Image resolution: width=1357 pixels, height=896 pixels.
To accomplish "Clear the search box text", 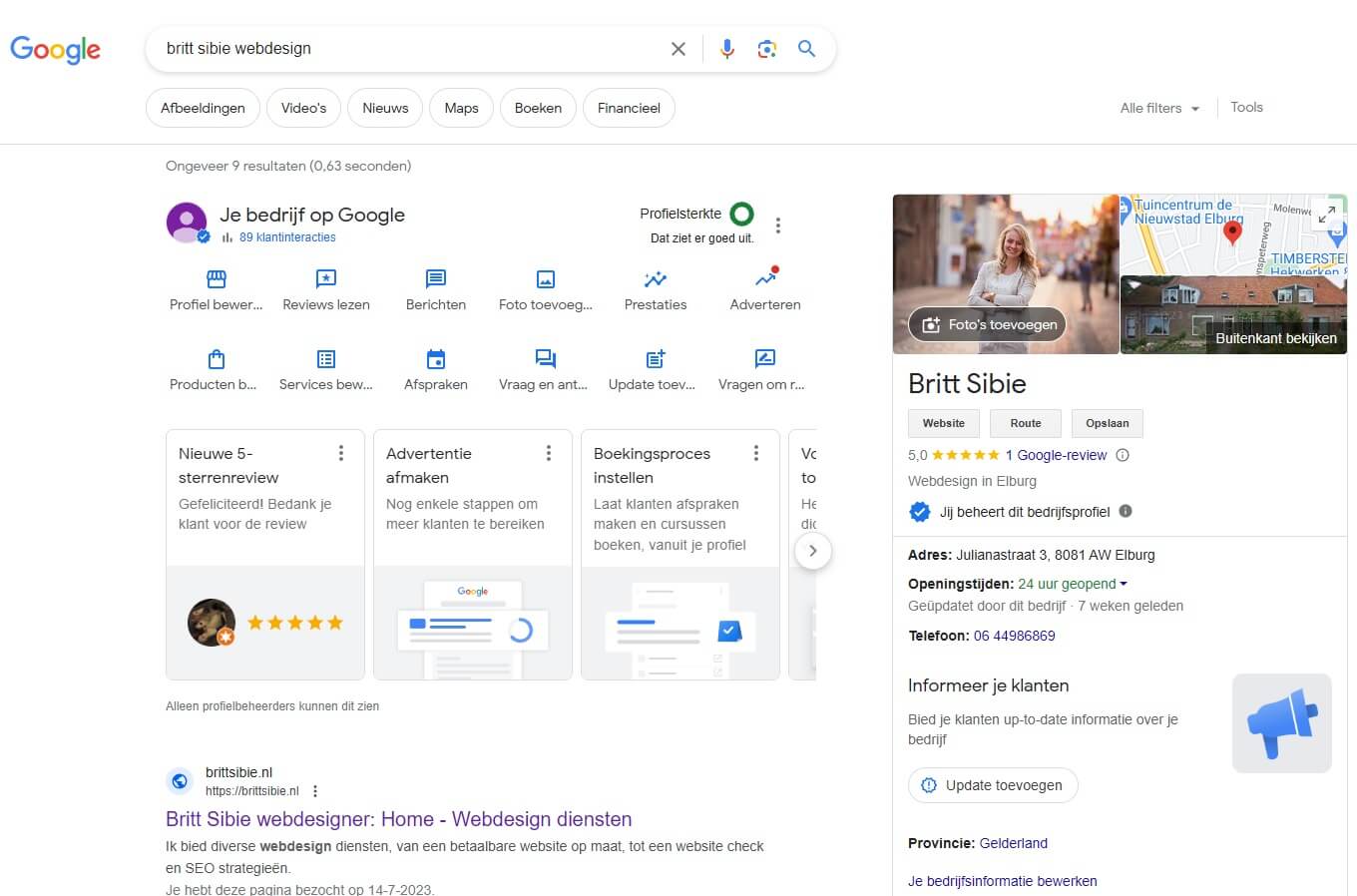I will pyautogui.click(x=678, y=49).
